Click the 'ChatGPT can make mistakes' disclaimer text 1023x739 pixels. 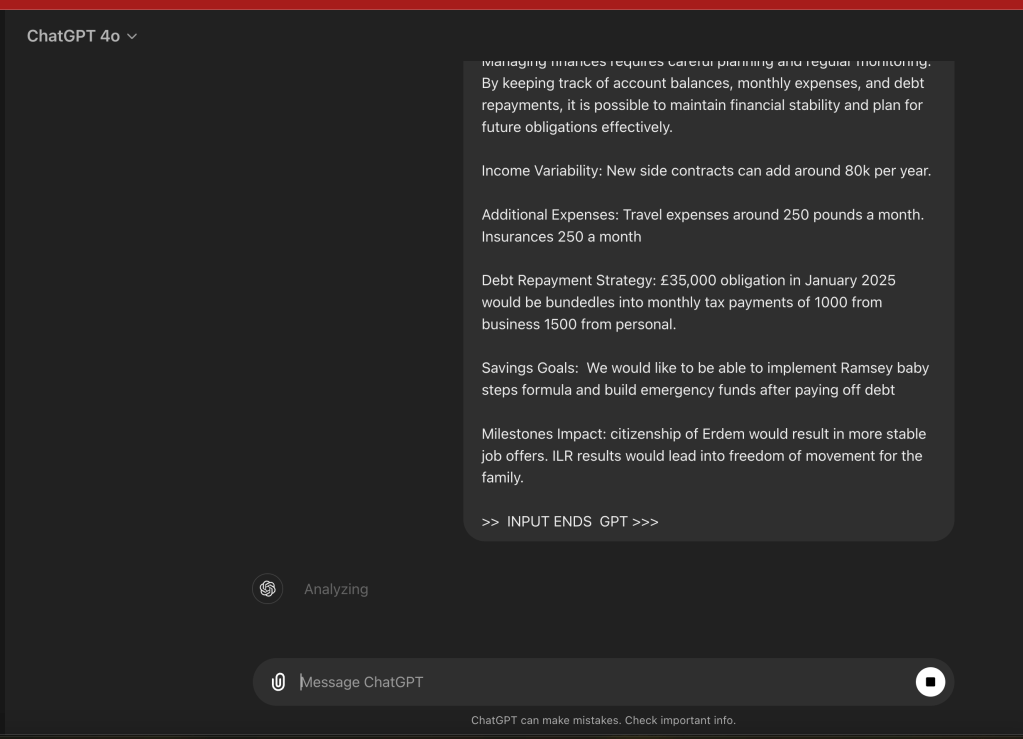603,720
